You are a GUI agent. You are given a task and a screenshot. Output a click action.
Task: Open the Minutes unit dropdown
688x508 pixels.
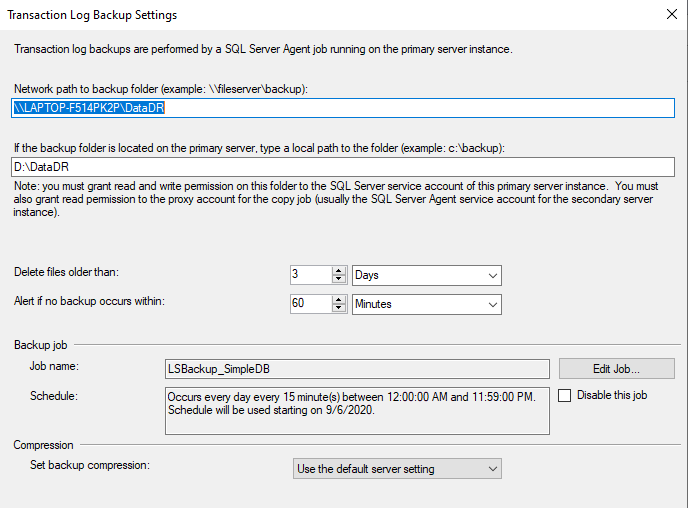[x=427, y=304]
